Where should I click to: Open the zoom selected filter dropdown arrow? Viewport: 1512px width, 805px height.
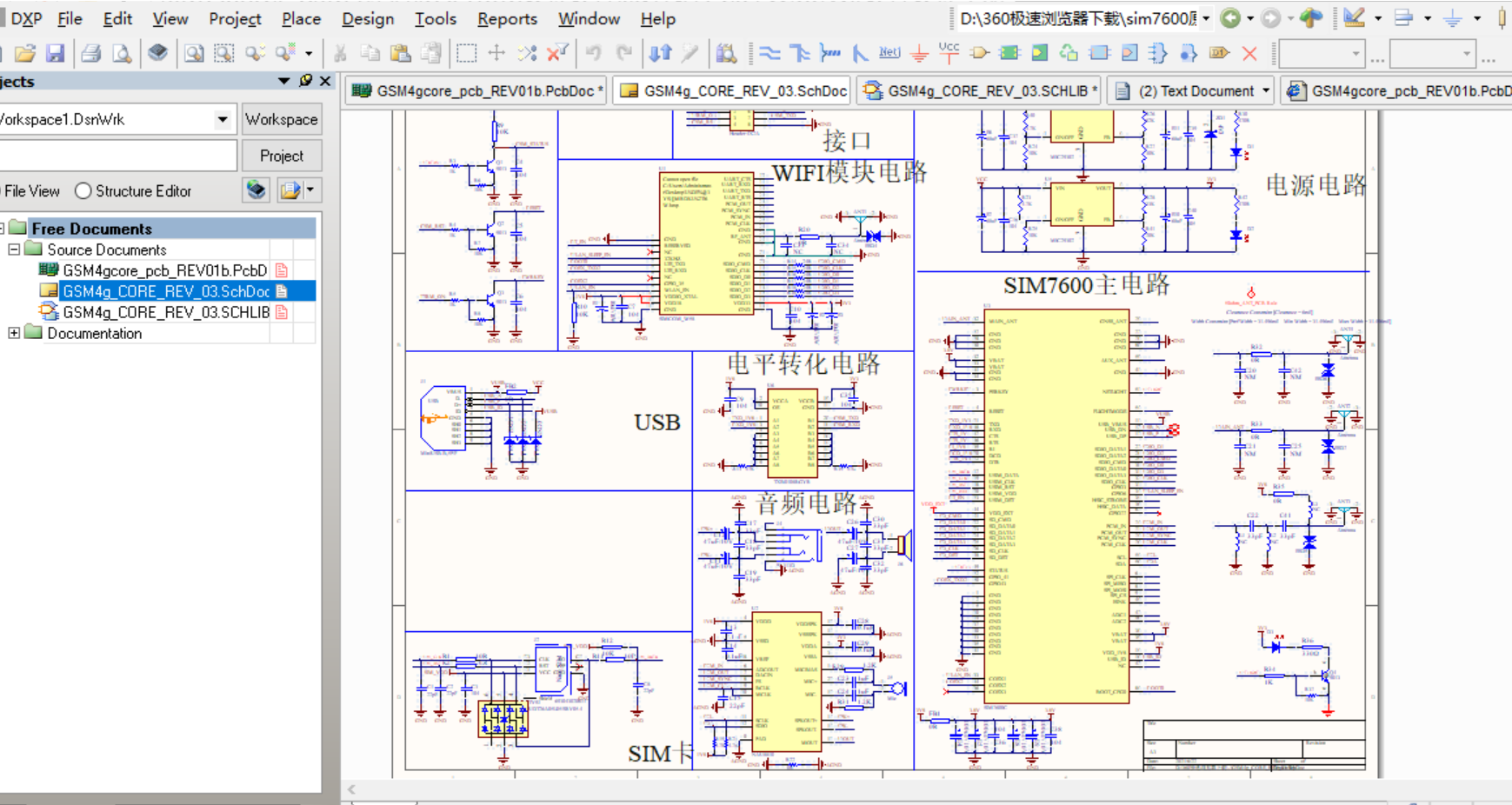click(x=309, y=54)
